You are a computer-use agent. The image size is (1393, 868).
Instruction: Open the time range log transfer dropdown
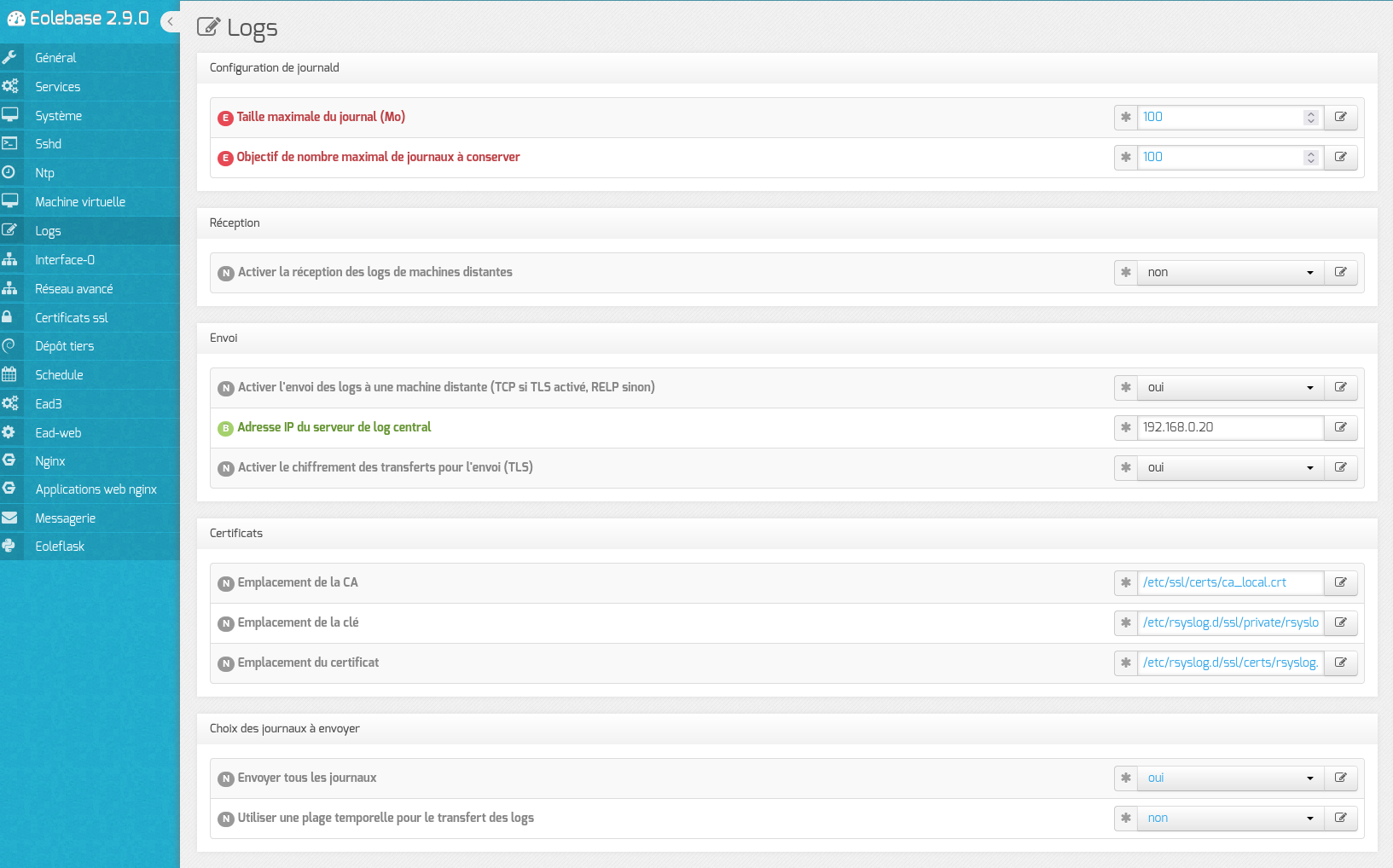1229,819
